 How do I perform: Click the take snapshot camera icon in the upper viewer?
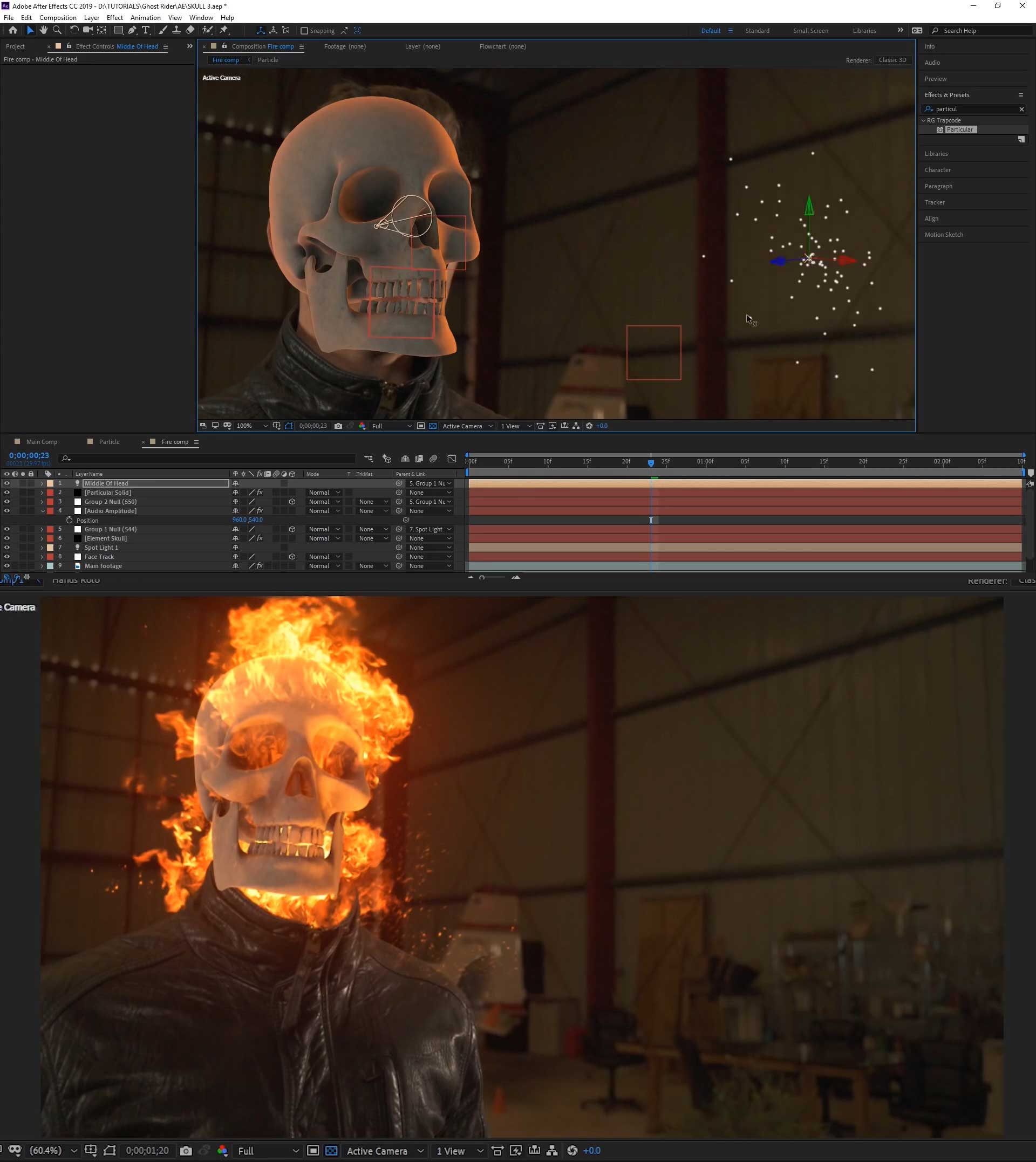pos(338,426)
